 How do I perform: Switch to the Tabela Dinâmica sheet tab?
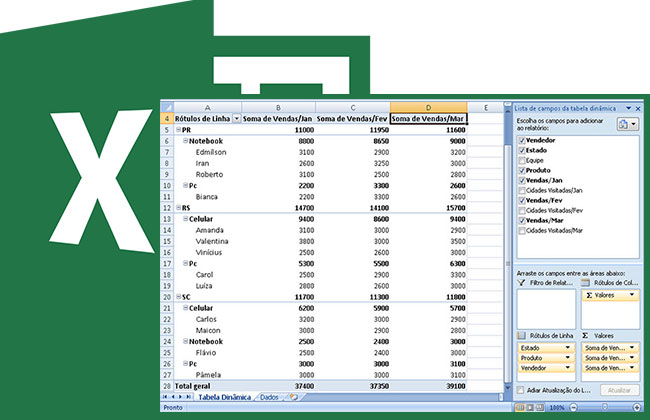224,397
